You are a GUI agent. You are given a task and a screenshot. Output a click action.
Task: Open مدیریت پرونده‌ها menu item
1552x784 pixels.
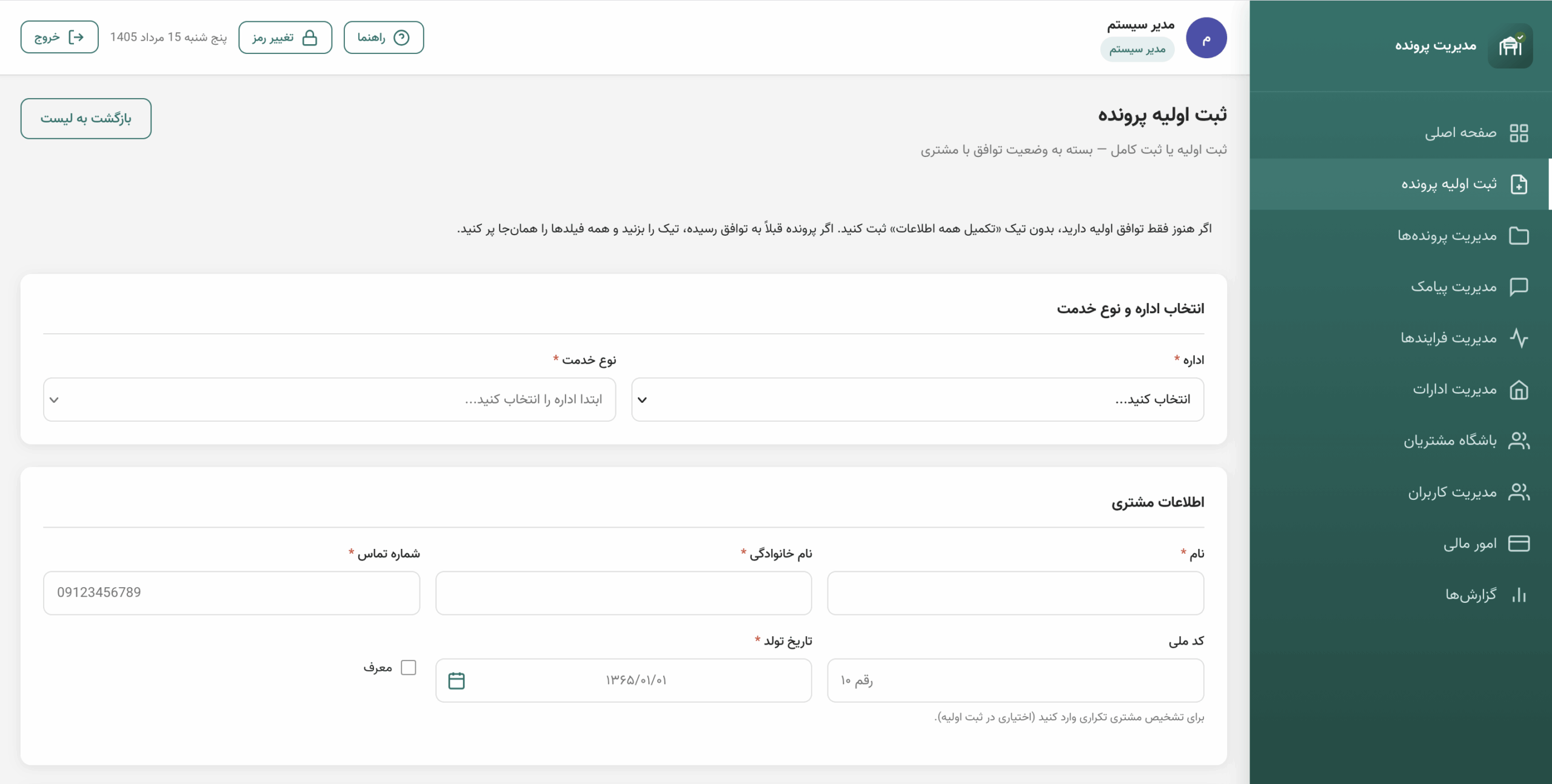coord(1400,235)
